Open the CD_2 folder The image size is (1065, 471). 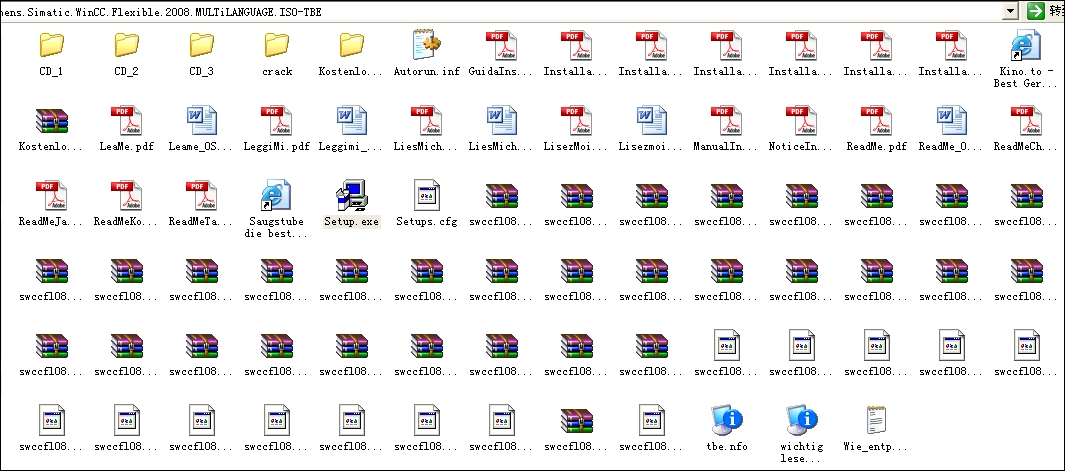(x=126, y=45)
